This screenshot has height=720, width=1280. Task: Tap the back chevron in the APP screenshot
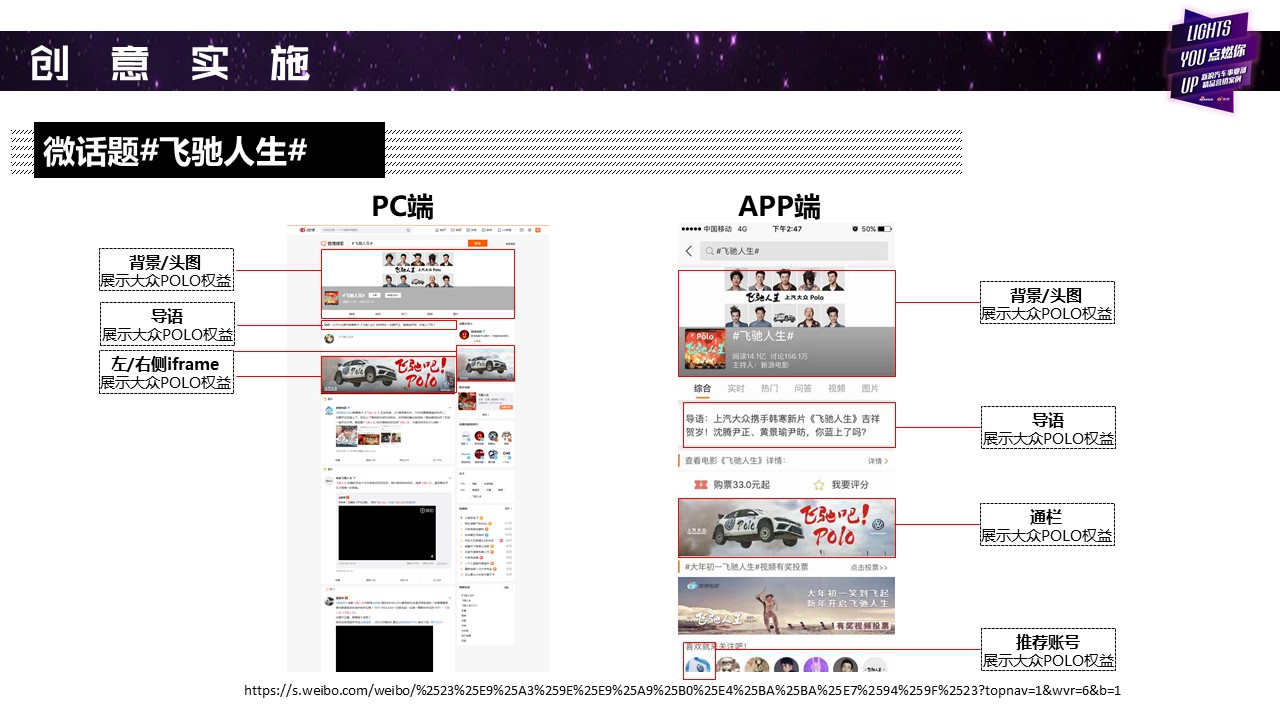[689, 251]
